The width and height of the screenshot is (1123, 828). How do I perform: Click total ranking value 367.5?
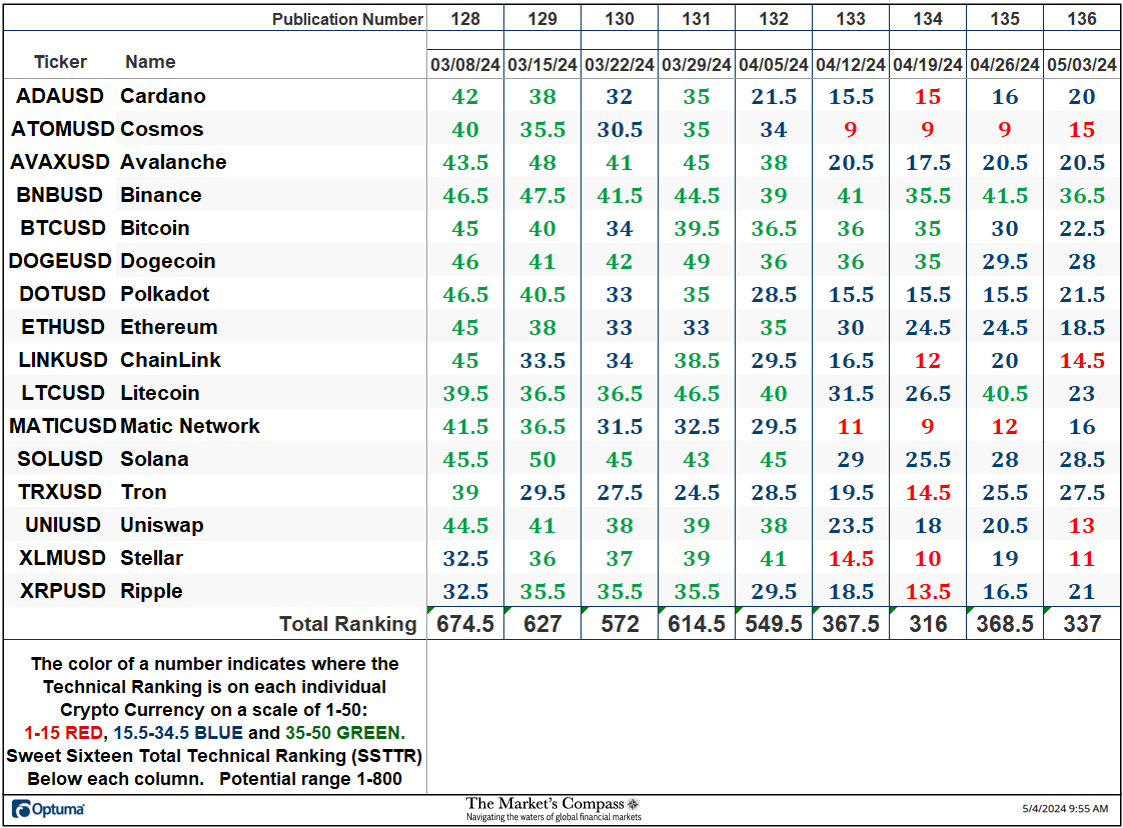[x=851, y=624]
